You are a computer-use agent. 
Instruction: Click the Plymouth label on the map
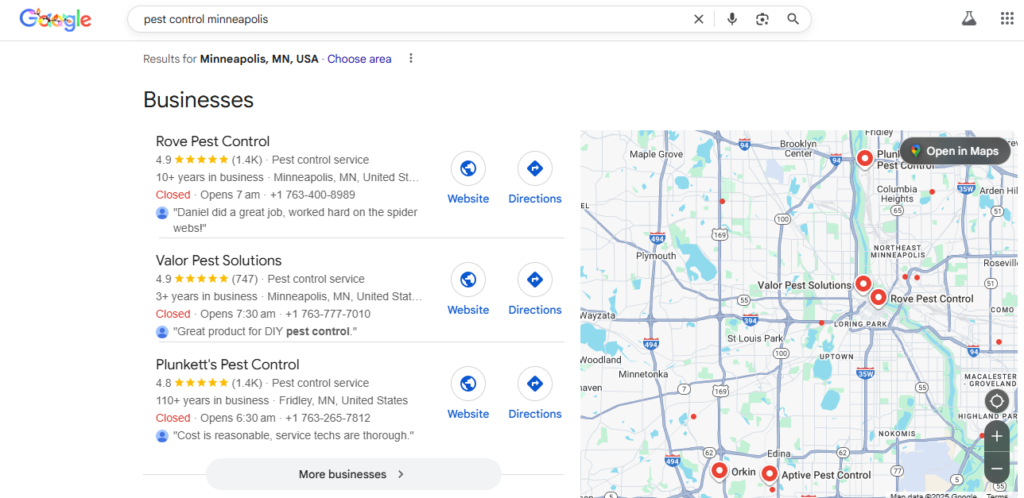656,256
